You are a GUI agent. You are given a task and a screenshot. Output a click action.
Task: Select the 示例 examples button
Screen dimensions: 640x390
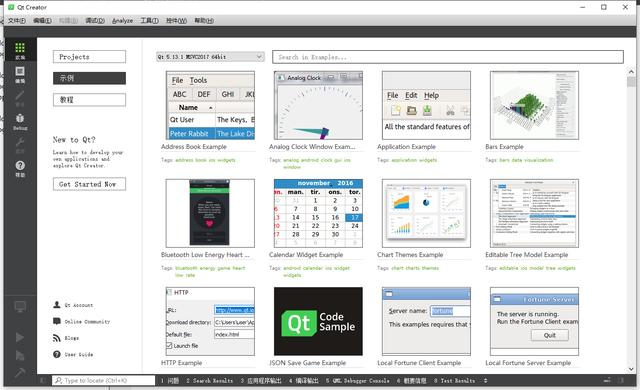[x=89, y=78]
